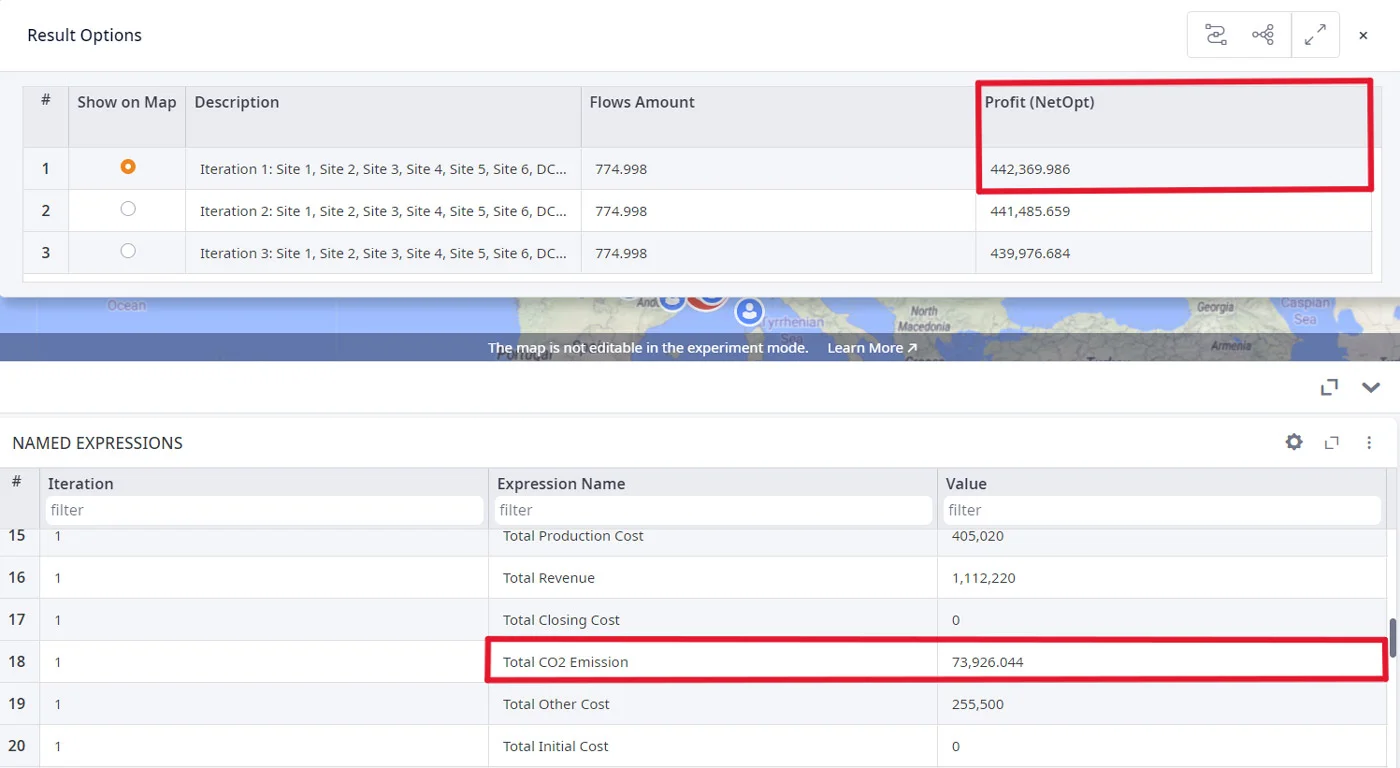Open Named Expressions three-dot menu

coord(1369,443)
